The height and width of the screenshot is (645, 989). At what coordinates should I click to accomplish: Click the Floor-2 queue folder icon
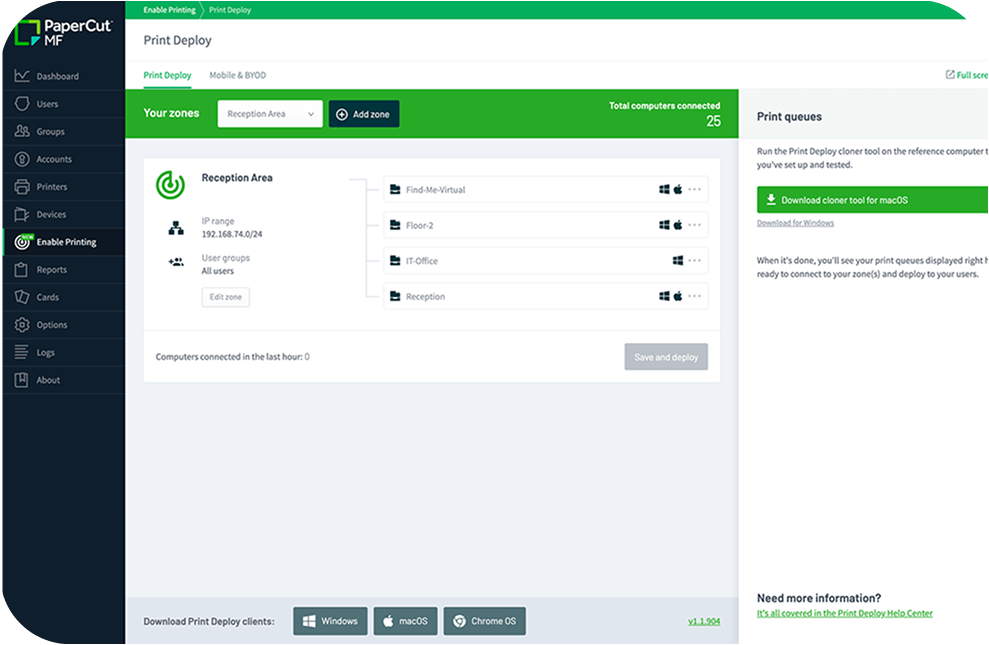[x=395, y=224]
